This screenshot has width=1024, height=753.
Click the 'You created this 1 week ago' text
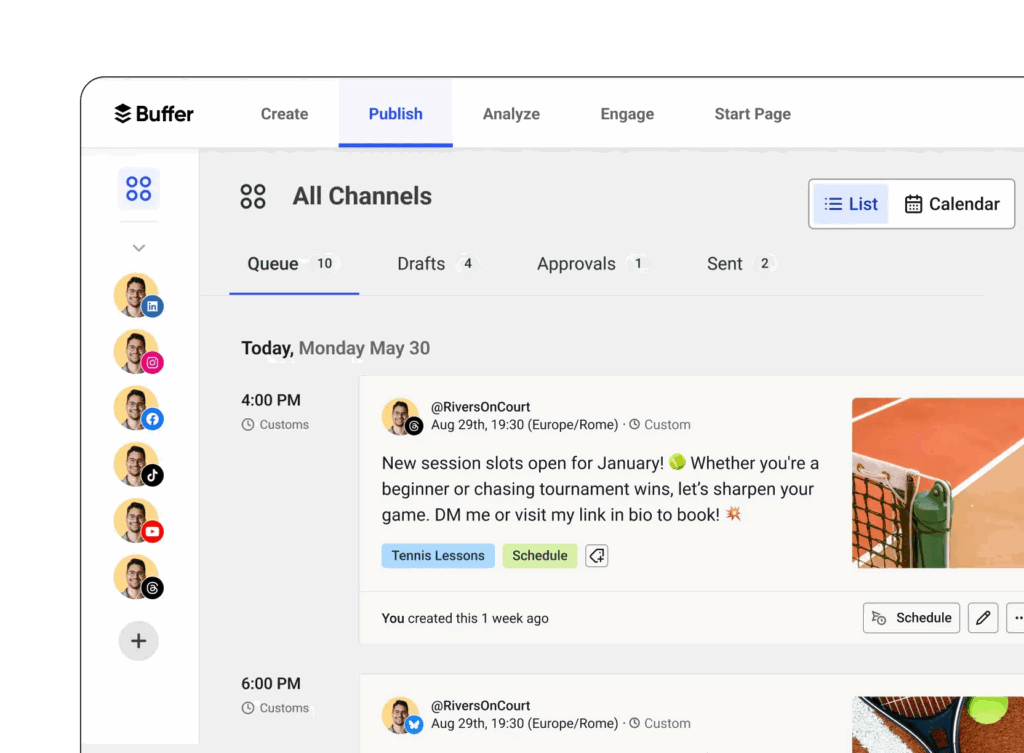point(465,618)
